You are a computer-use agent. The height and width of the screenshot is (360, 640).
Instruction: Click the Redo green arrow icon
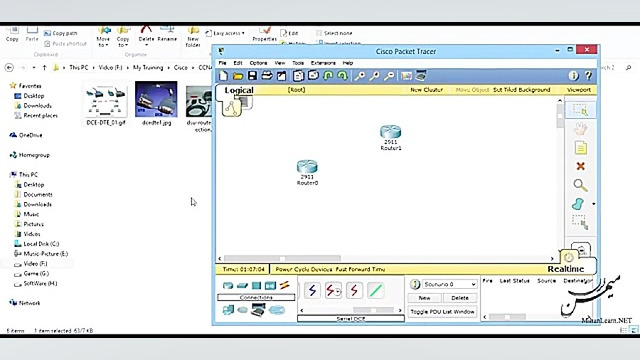(342, 76)
